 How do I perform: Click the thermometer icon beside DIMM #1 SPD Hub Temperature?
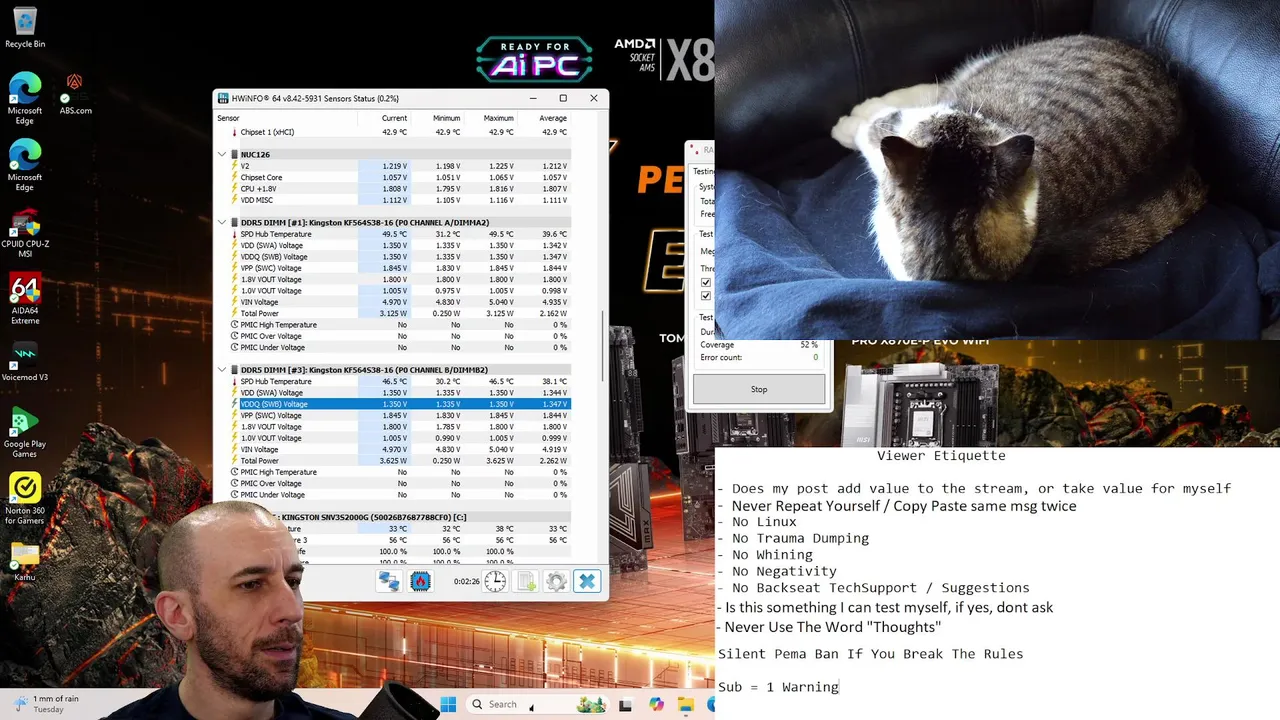234,234
